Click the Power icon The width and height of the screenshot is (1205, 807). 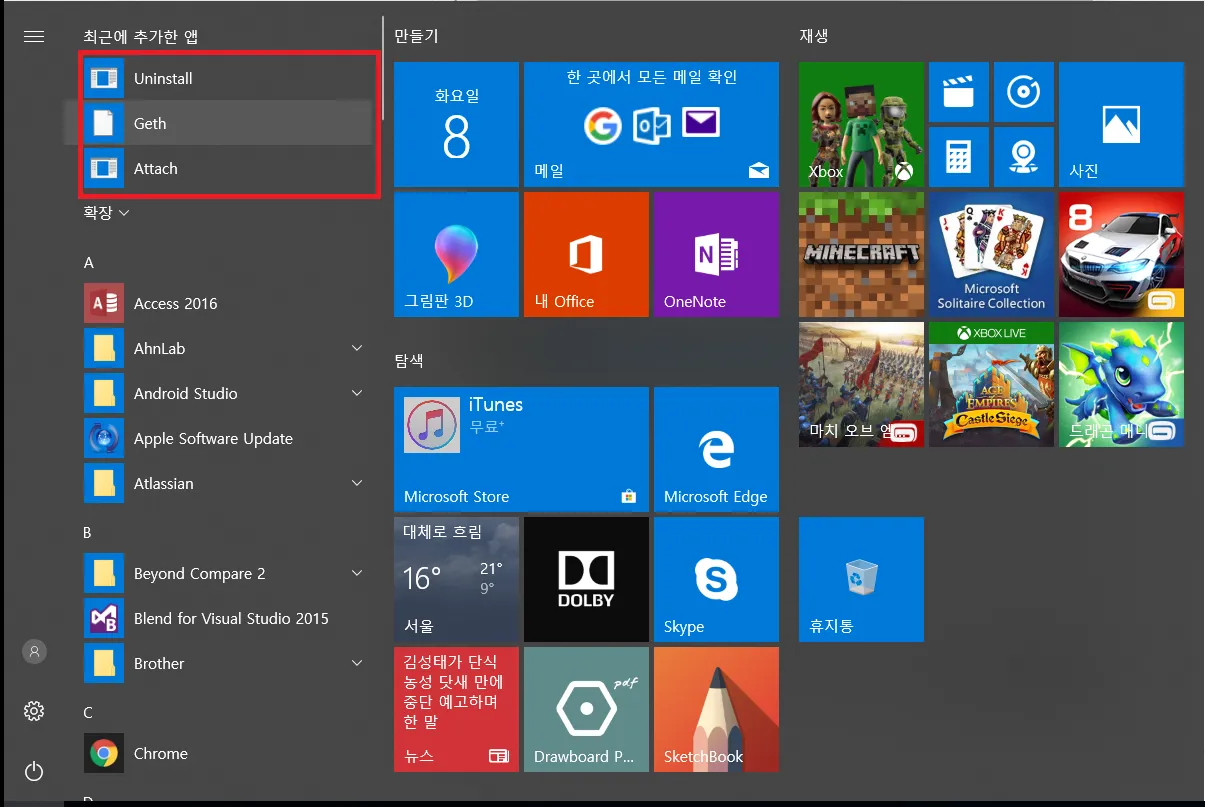[x=34, y=771]
